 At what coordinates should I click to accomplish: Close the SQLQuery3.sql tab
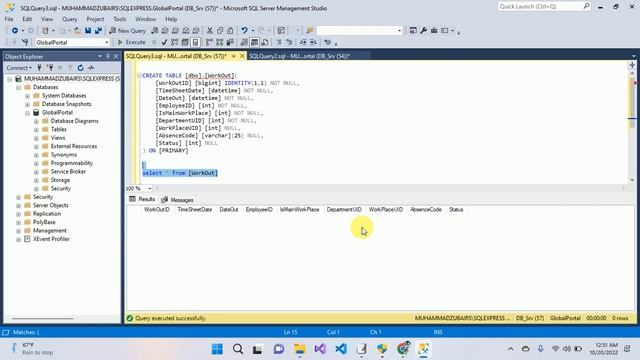[x=242, y=56]
